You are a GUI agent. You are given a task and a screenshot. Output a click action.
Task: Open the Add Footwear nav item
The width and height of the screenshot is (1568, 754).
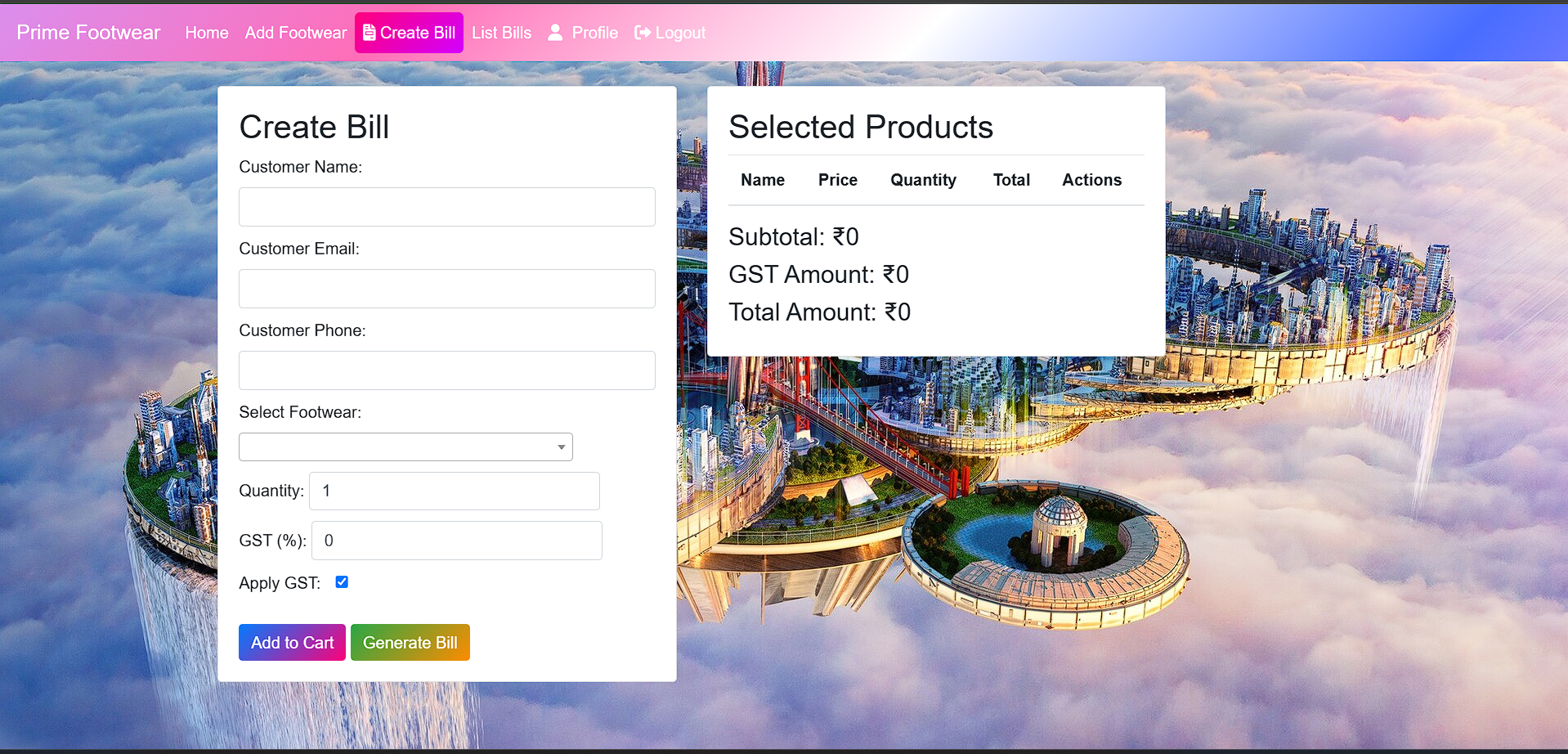tap(295, 33)
